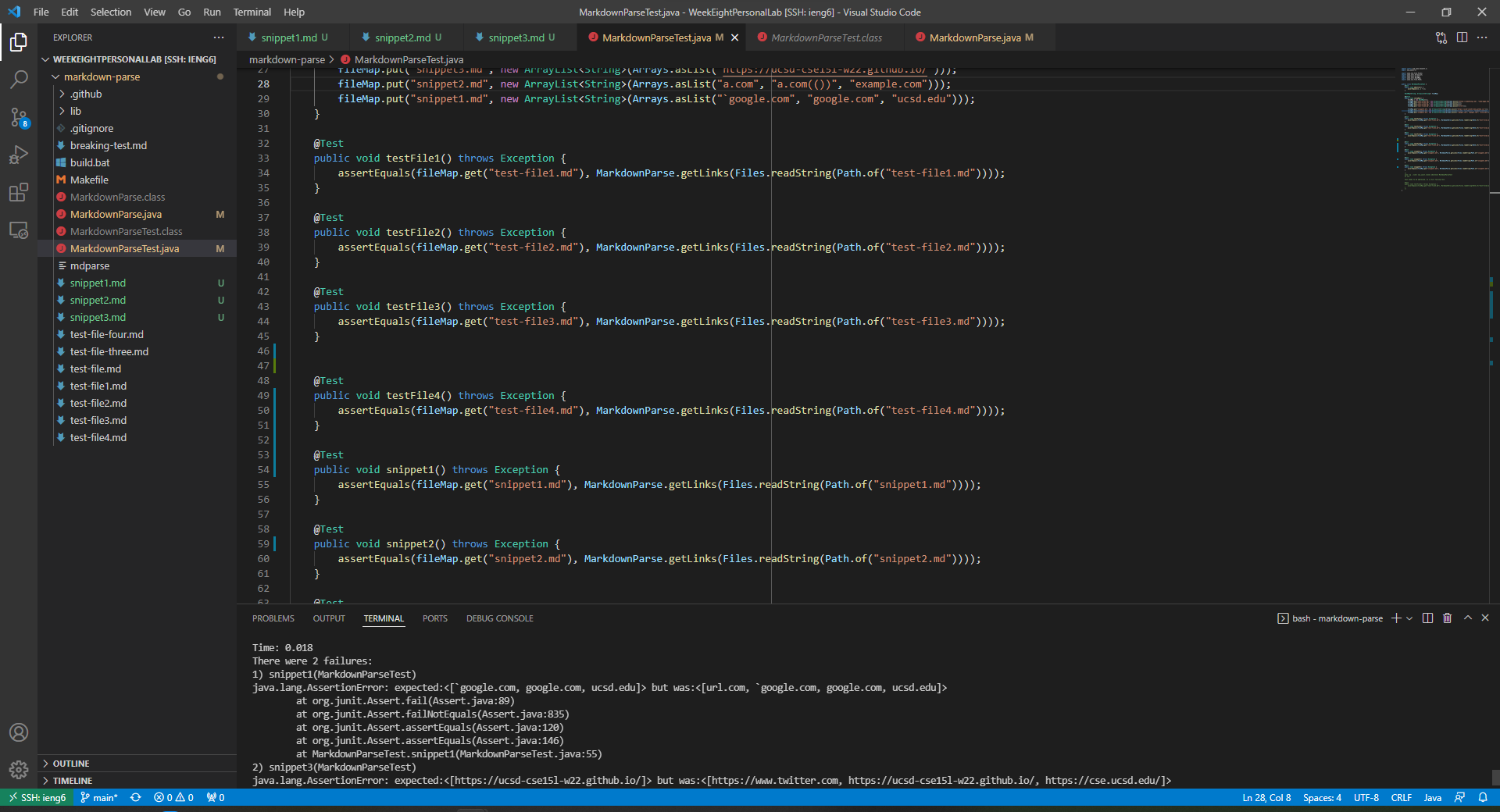Viewport: 1500px width, 812px height.
Task: Open notifications bell in status bar
Action: 1482,797
